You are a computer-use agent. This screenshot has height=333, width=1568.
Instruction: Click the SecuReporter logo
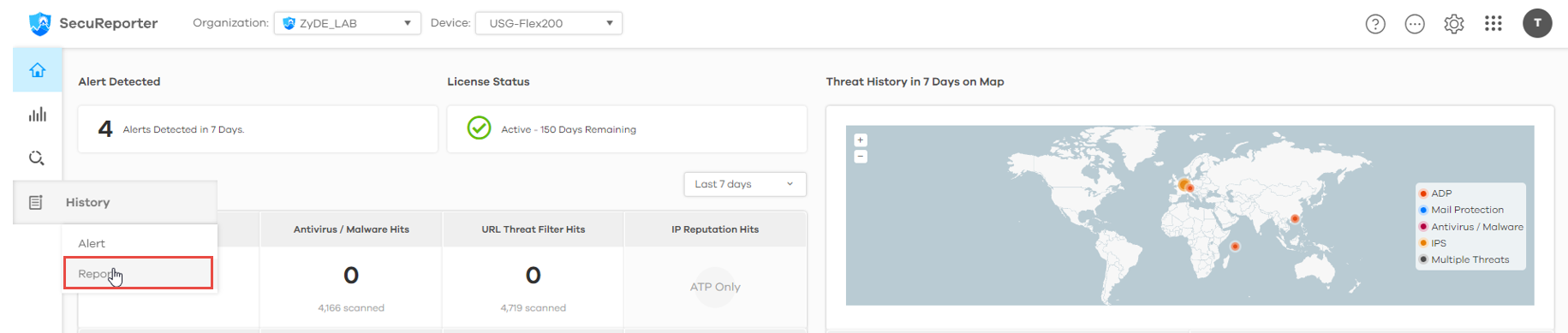(x=92, y=23)
